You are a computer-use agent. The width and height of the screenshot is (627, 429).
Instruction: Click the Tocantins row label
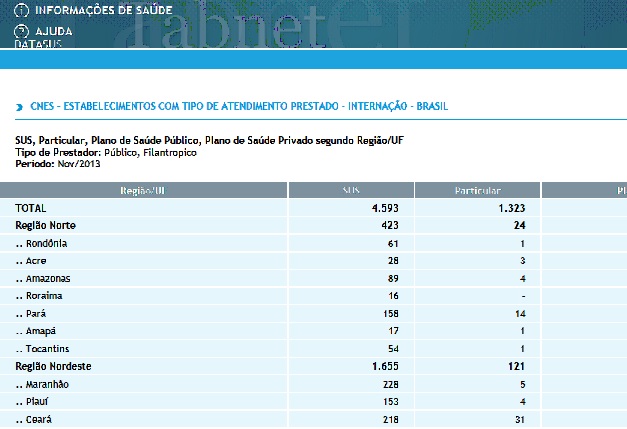(42, 349)
